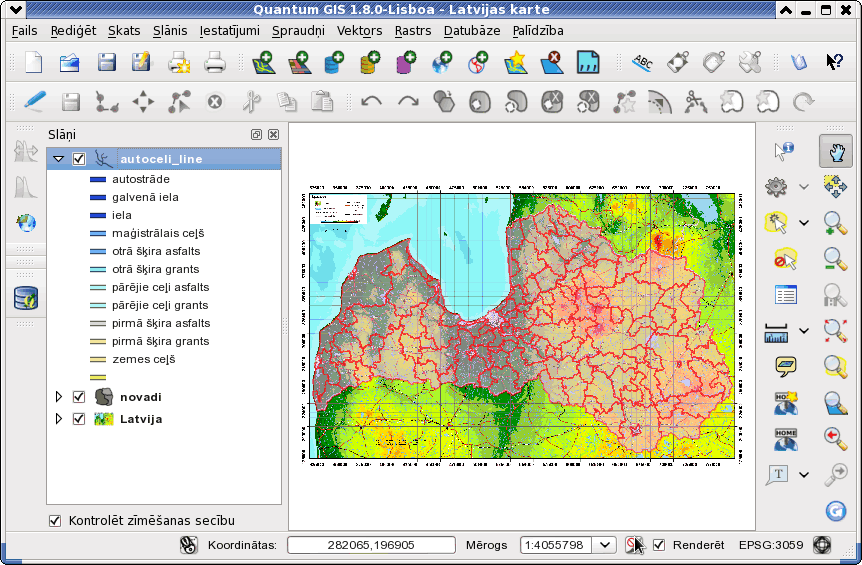862x565 pixels.
Task: Click Add WMS Layer globe icon
Action: 442,62
